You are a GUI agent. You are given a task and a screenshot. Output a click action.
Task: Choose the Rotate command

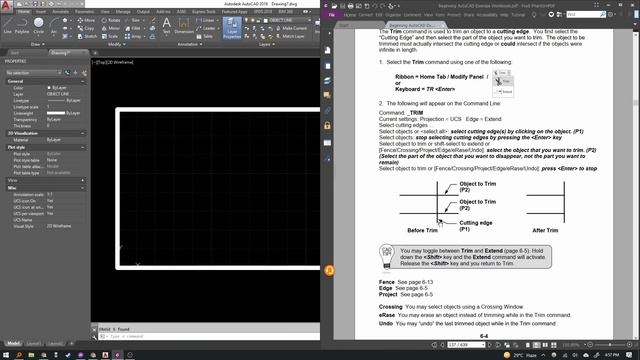111,20
